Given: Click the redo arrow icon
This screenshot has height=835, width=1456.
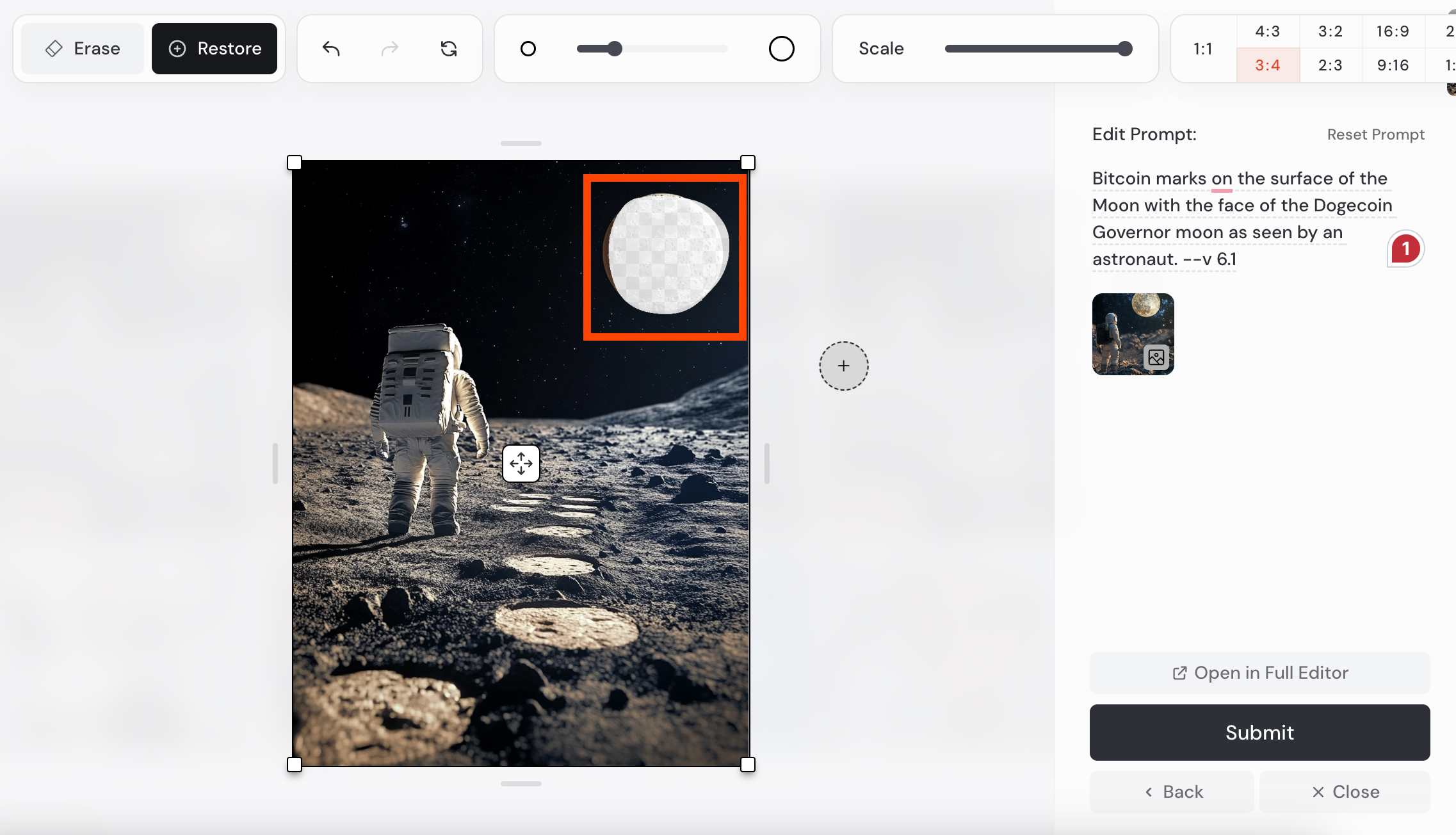Looking at the screenshot, I should tap(389, 49).
